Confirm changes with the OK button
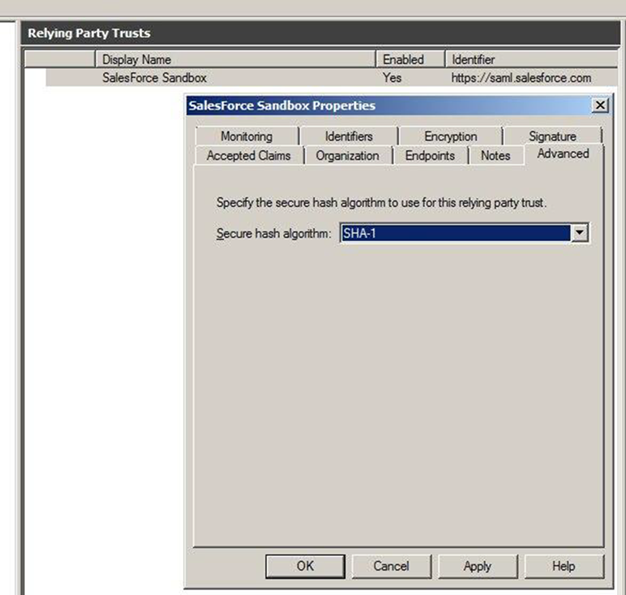Screen dimensions: 626x595 (305, 566)
